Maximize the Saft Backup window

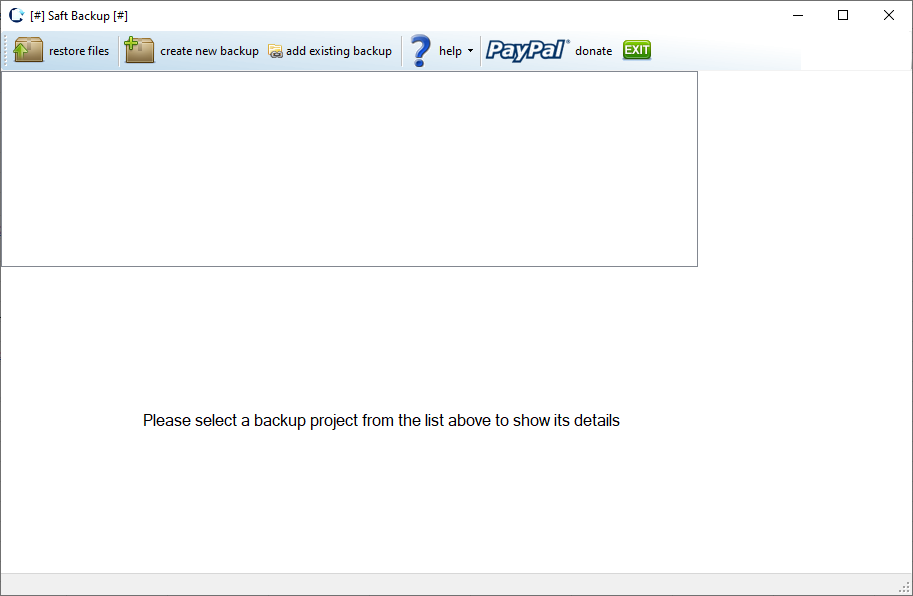843,15
